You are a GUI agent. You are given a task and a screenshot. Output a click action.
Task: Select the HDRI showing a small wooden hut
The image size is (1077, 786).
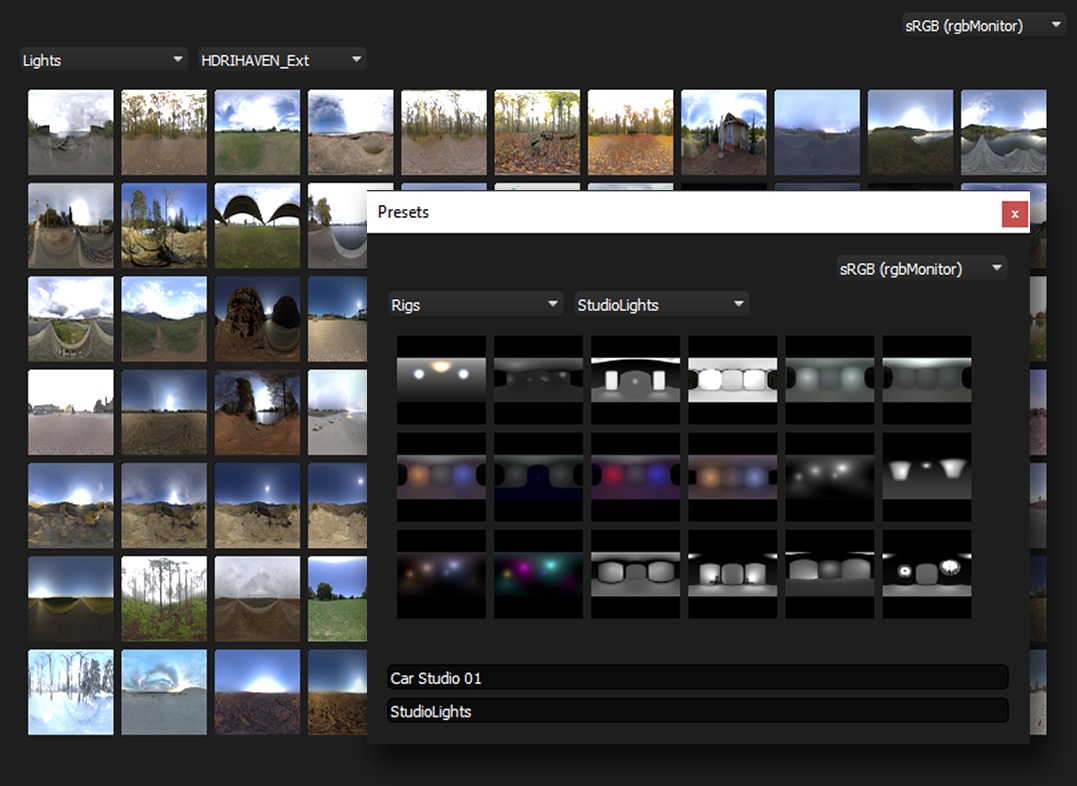coord(723,133)
